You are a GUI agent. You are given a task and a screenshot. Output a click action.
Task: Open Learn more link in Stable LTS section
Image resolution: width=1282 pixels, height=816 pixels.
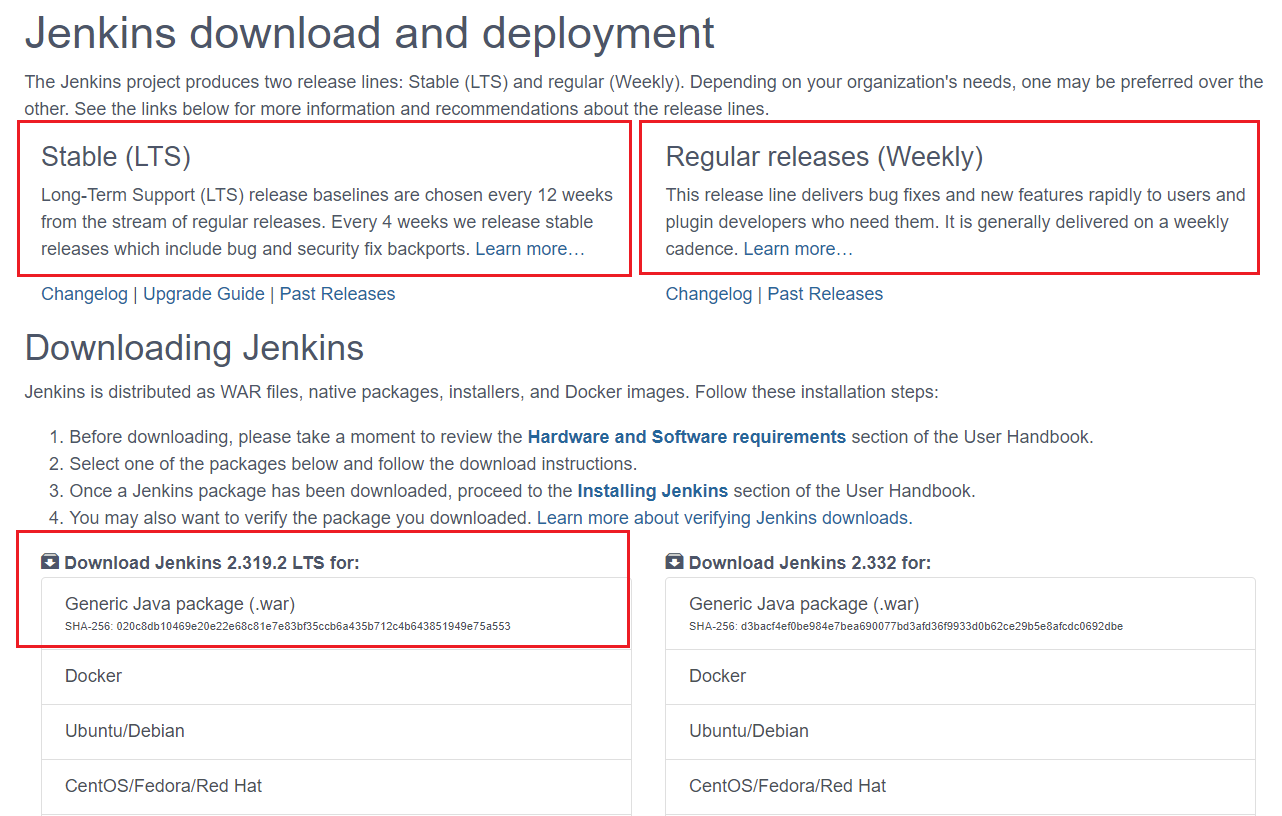point(530,248)
